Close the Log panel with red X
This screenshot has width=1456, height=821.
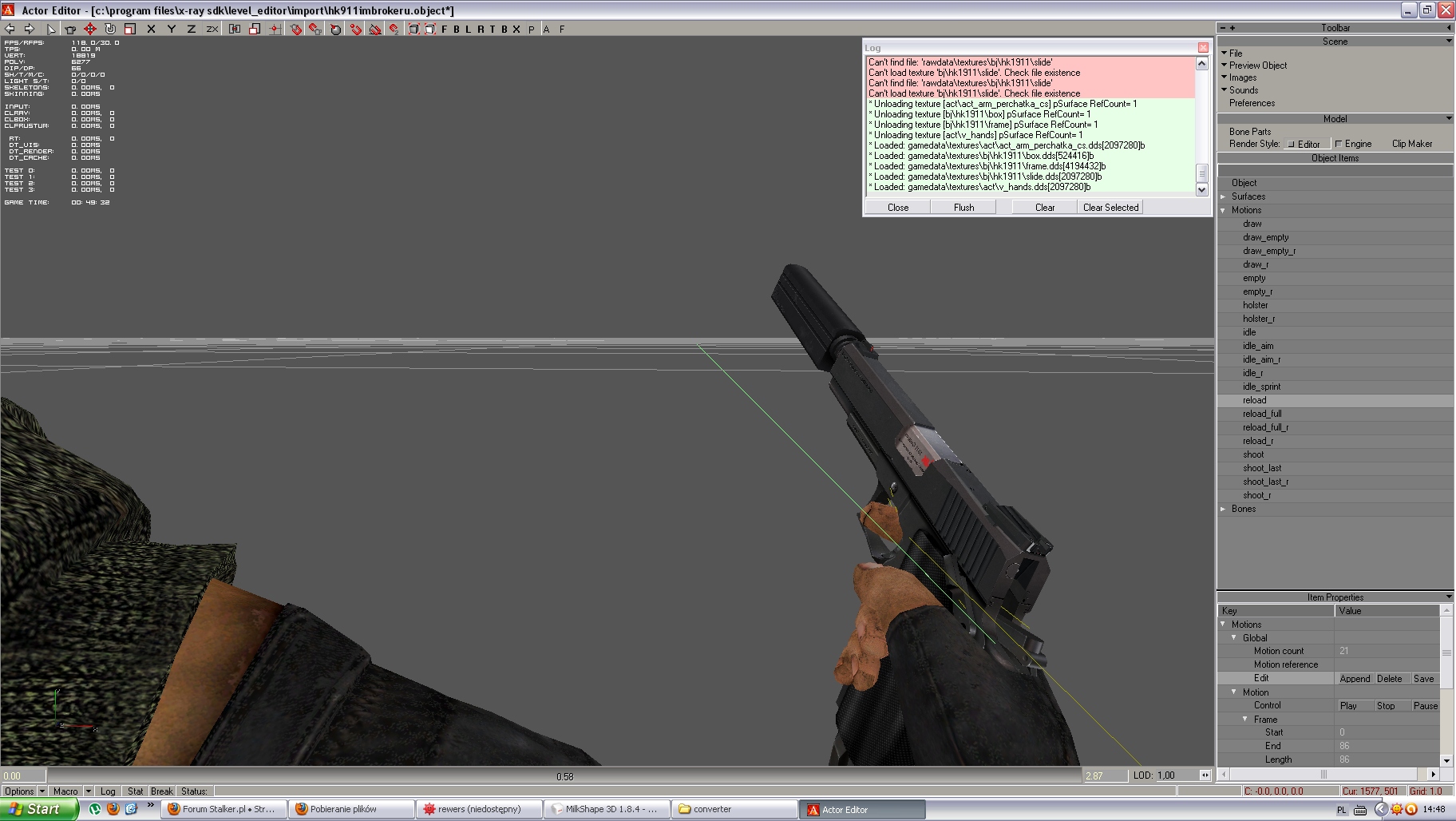pos(1203,47)
